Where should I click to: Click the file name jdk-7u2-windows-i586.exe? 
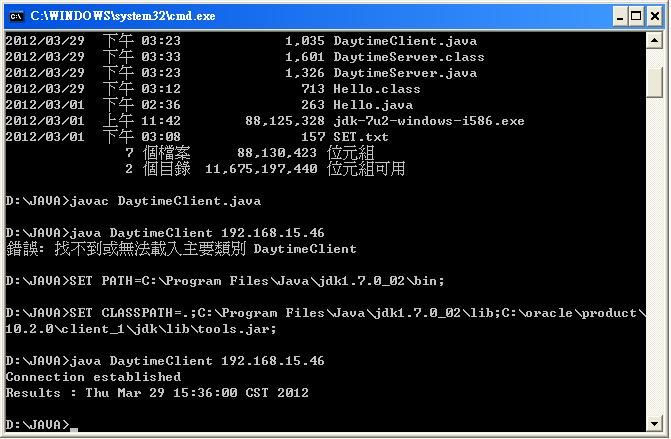point(429,121)
